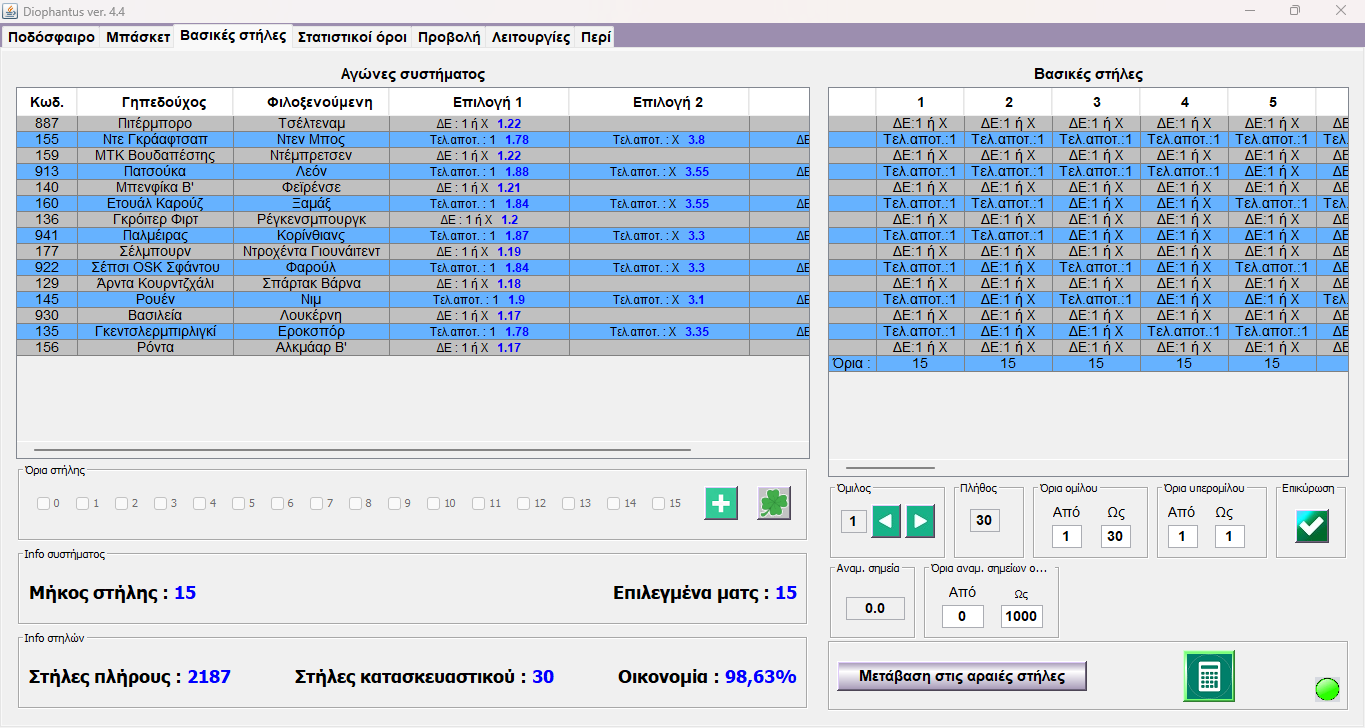Click the green checkmark validation icon
Viewport: 1365px width, 728px height.
[x=1312, y=526]
